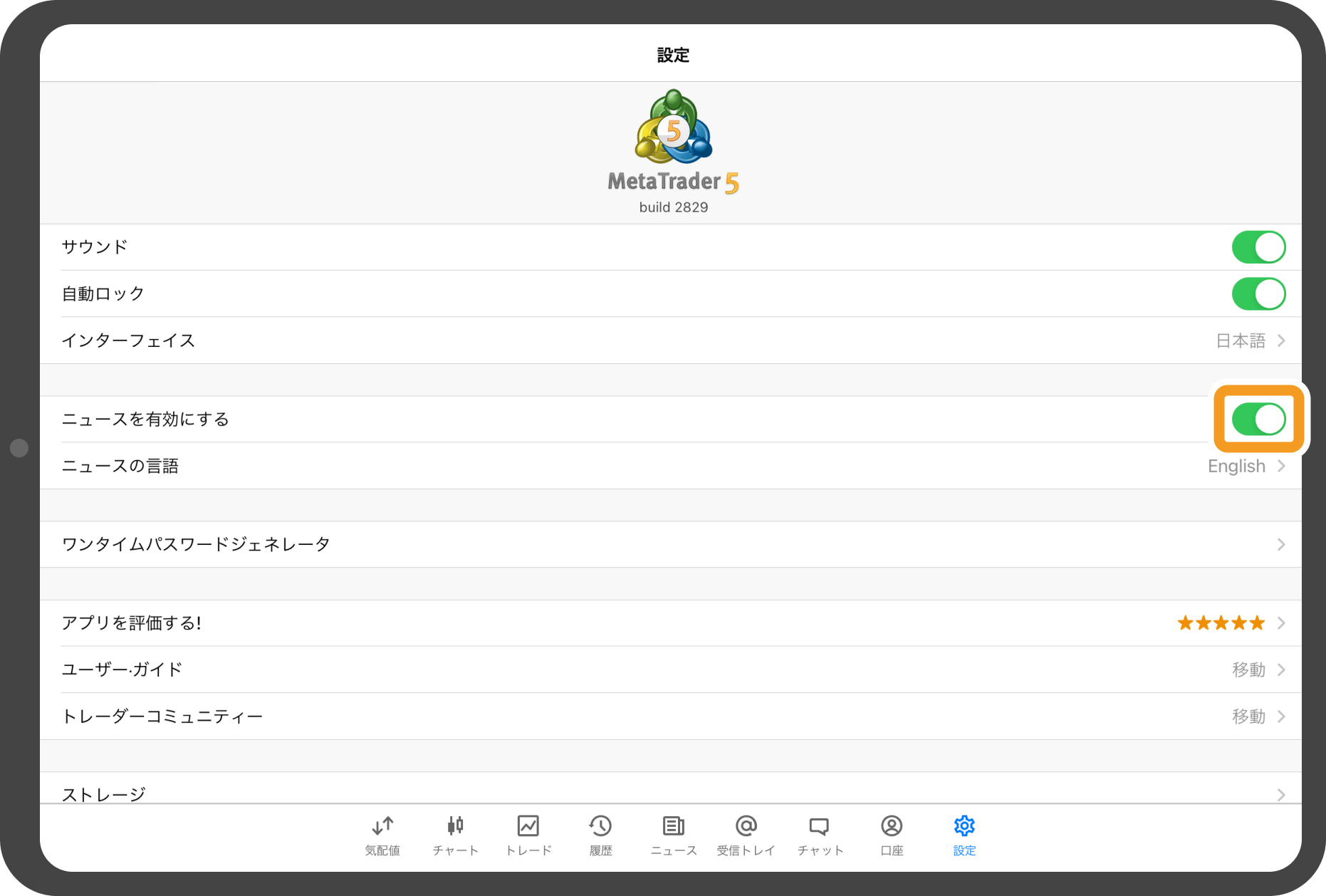
Task: Open the Storage (ストレージ) row
Action: 669,791
